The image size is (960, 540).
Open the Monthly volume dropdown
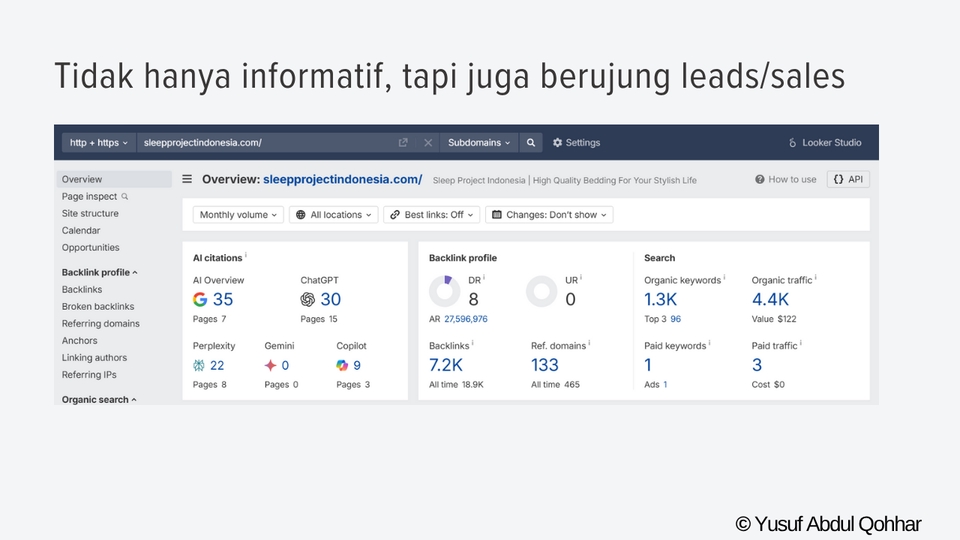coord(238,215)
